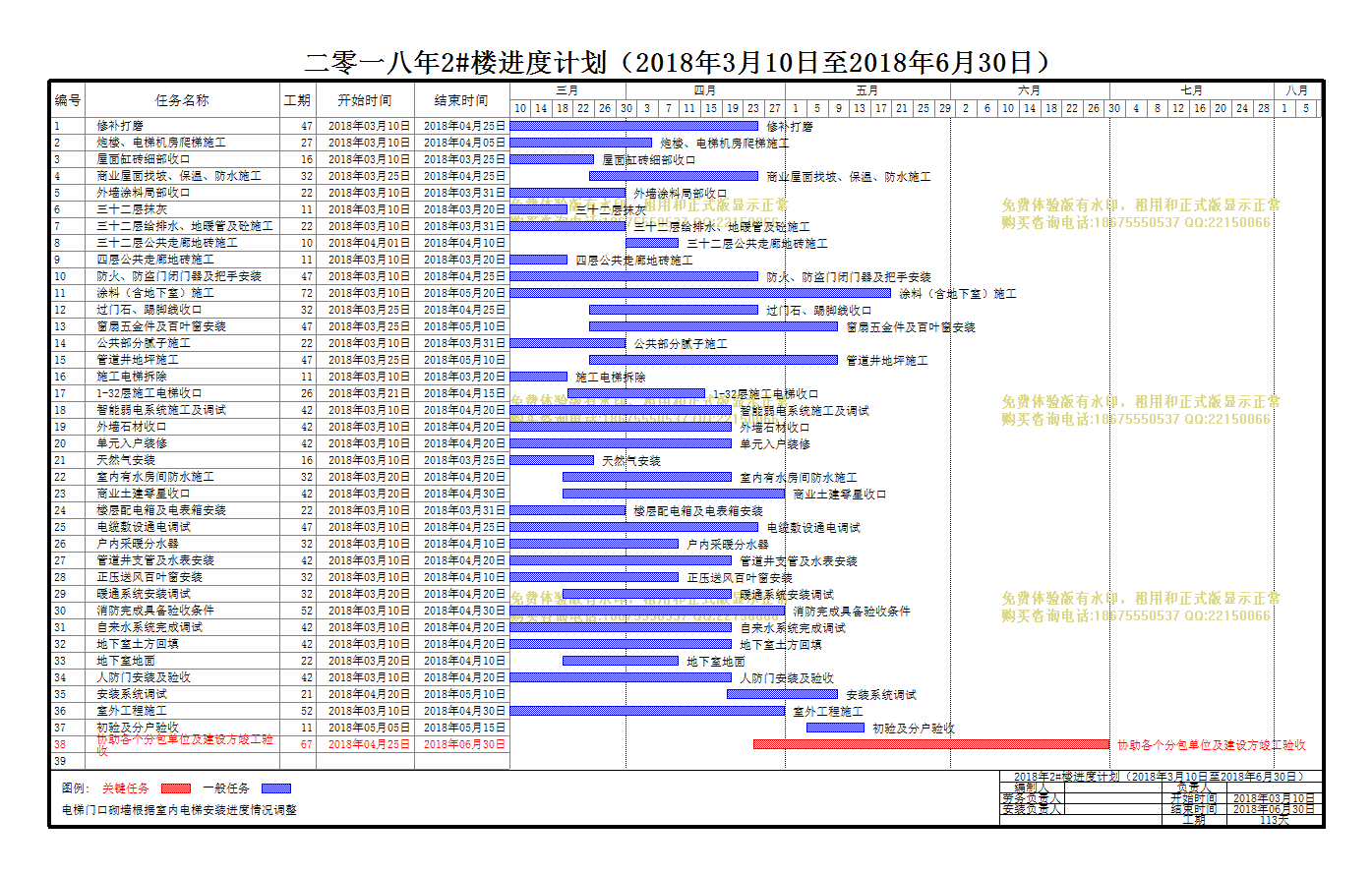Click the 113天 duration in title block

pyautogui.click(x=1274, y=820)
